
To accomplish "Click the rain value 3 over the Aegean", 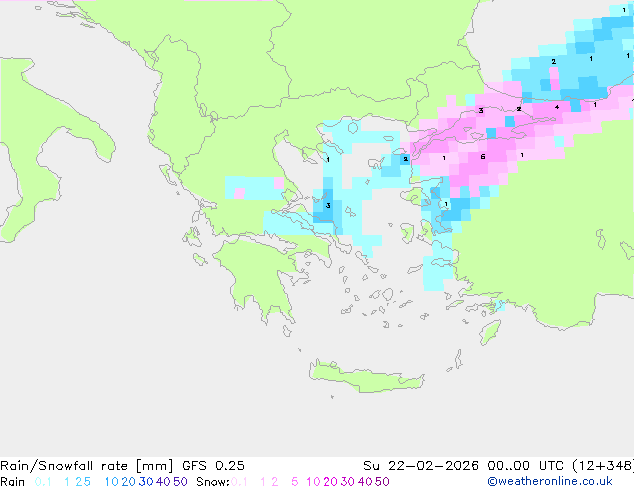I will (328, 206).
